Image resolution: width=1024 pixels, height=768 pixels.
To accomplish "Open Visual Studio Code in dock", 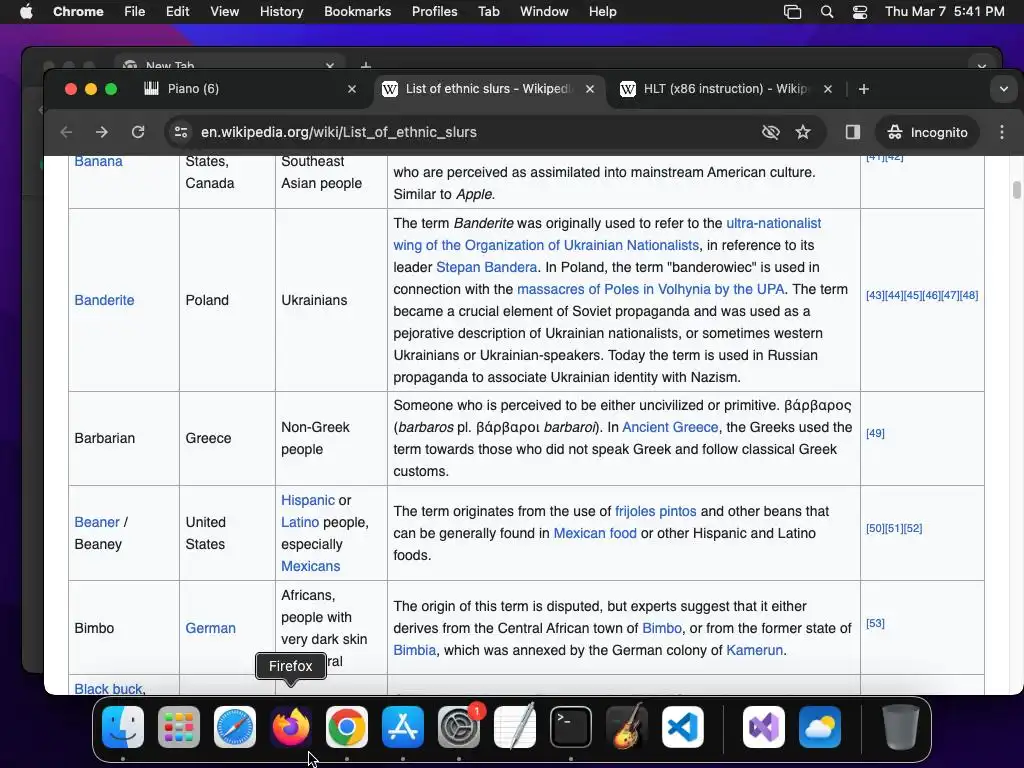I will tap(683, 727).
